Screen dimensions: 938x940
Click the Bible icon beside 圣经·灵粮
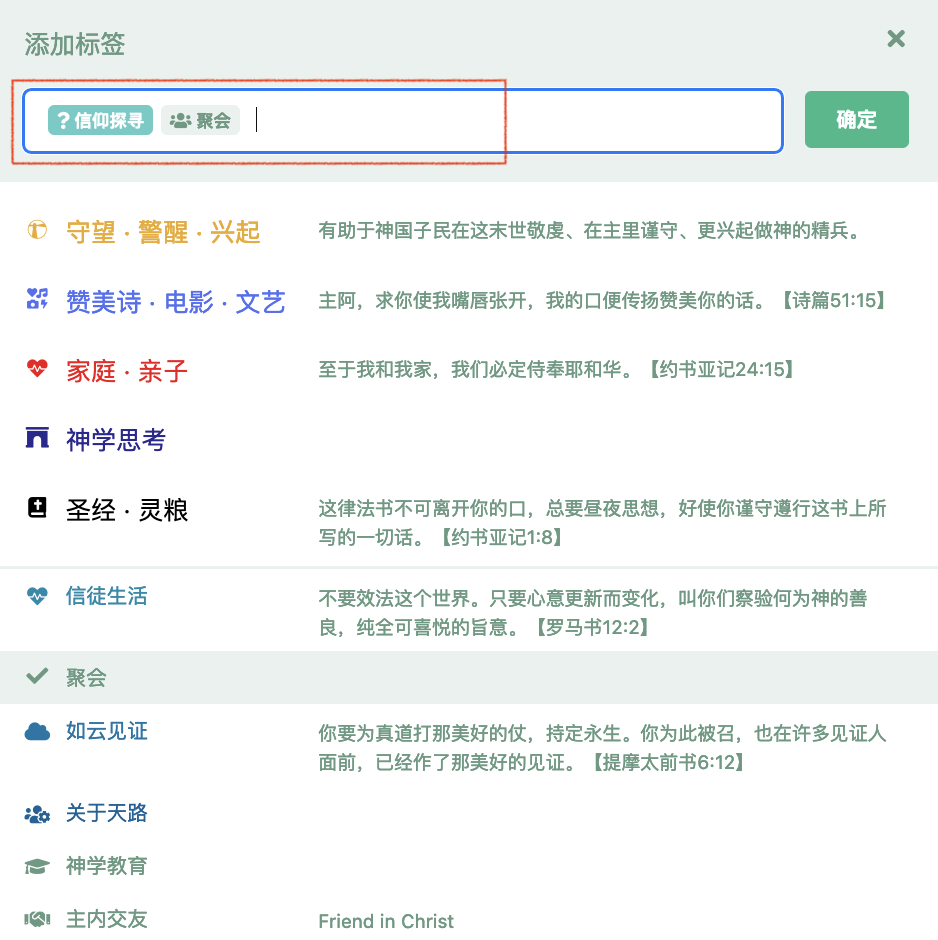click(37, 510)
